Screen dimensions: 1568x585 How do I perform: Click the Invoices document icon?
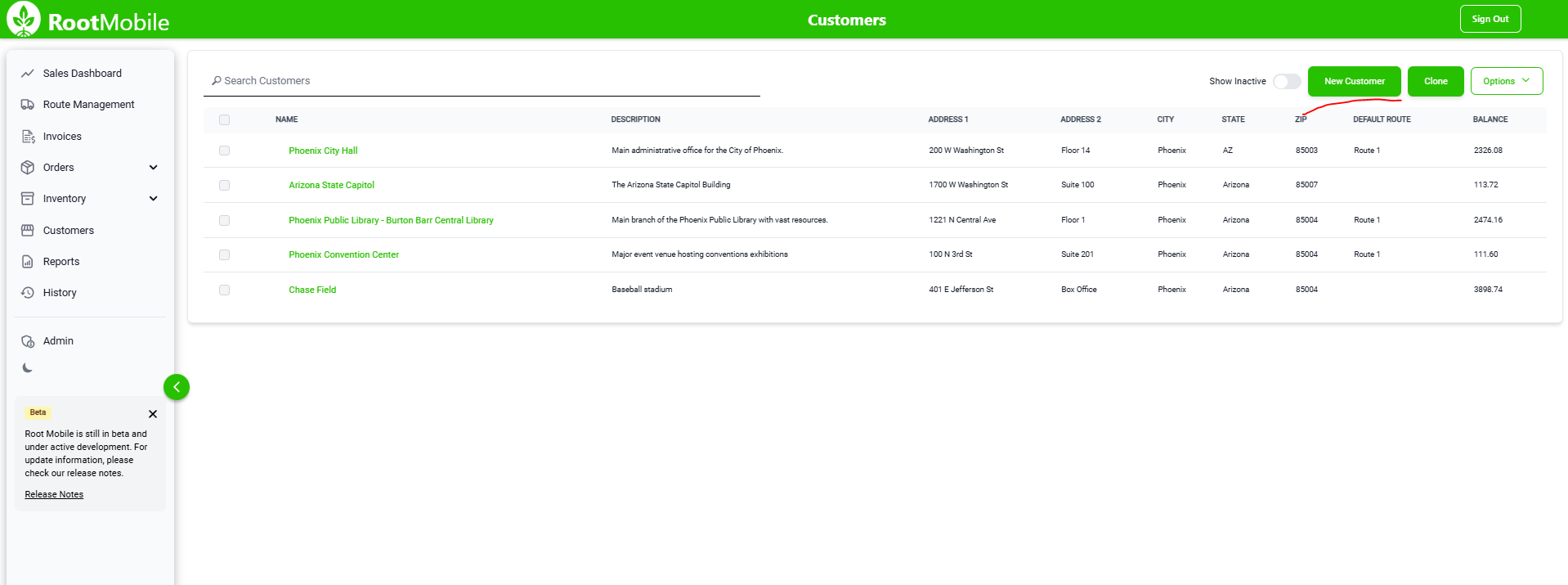pos(28,137)
